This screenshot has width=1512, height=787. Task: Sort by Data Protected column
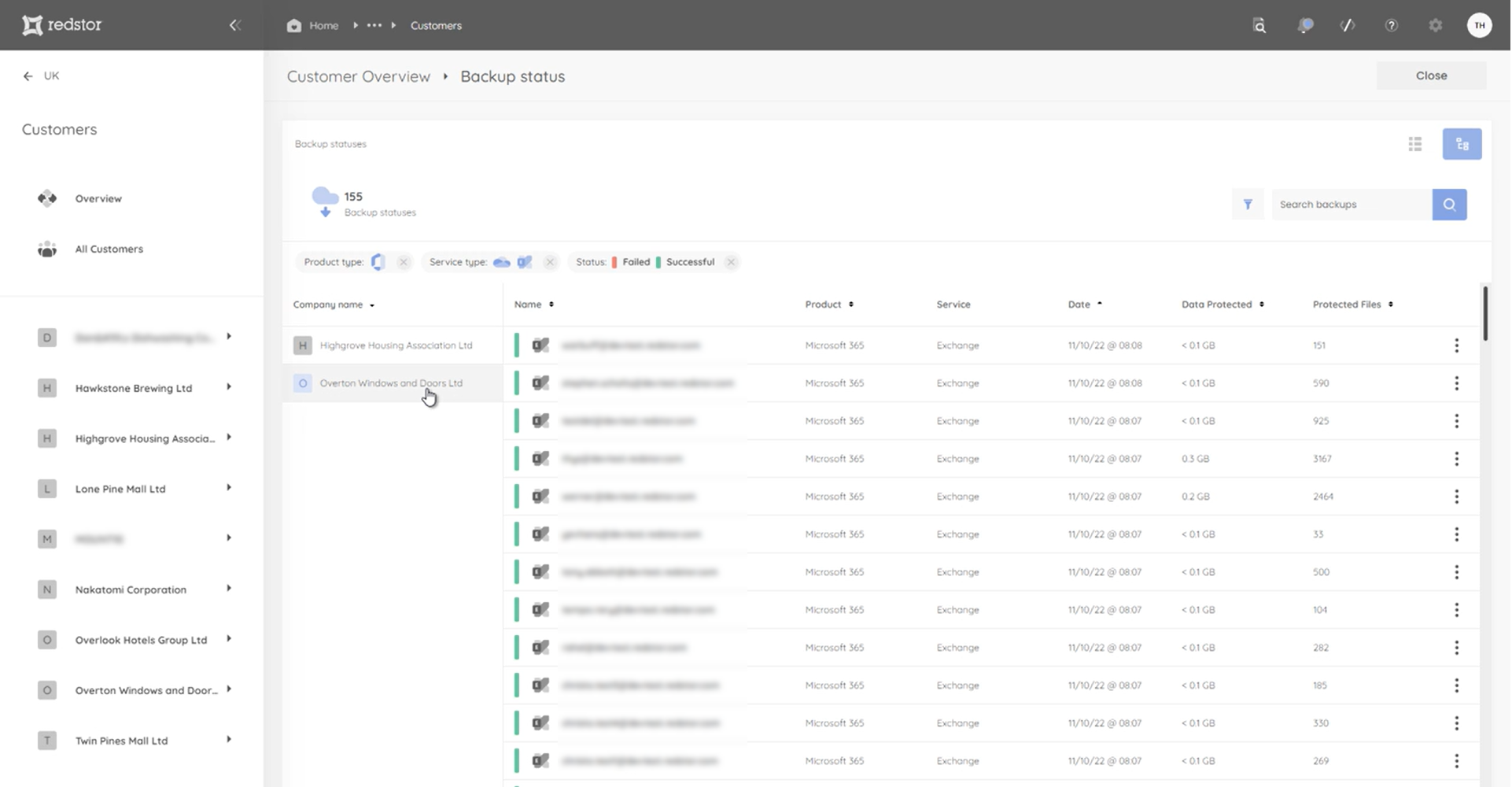coord(1223,305)
